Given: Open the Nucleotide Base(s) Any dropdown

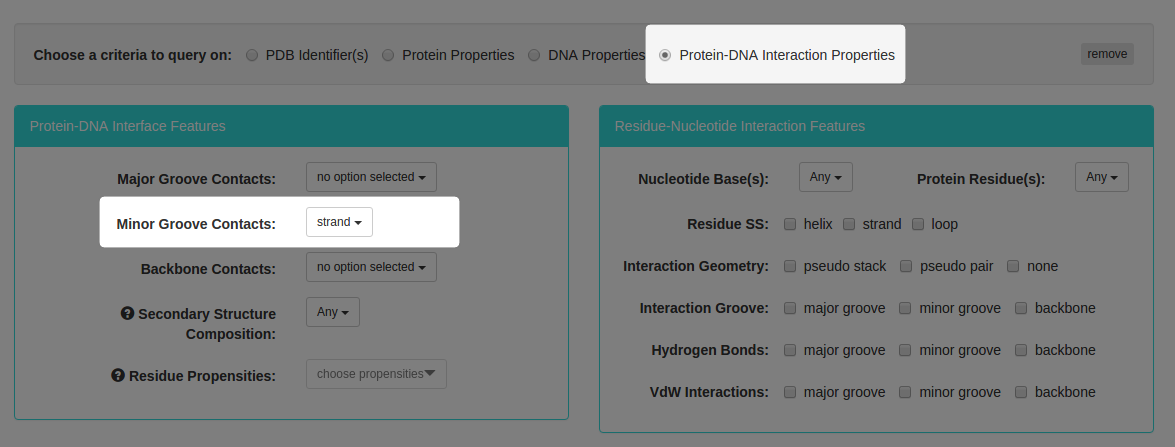Looking at the screenshot, I should coord(826,177).
